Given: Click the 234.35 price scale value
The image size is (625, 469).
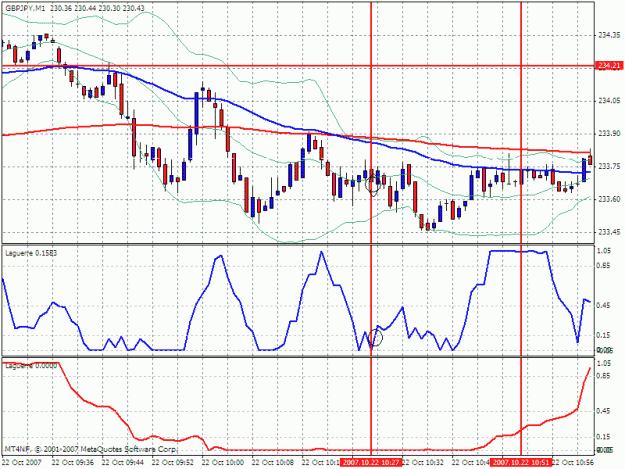Looking at the screenshot, I should point(609,35).
